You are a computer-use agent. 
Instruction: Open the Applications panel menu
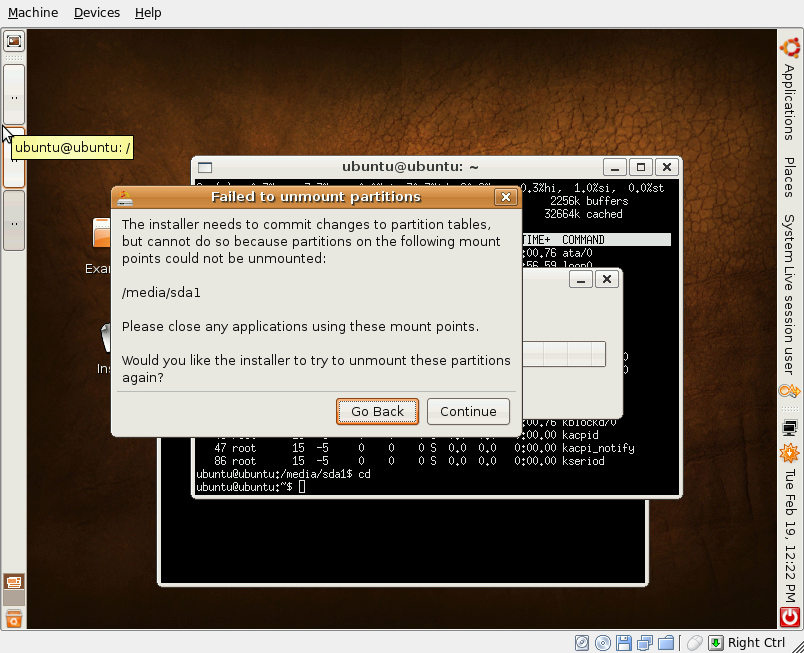click(789, 102)
